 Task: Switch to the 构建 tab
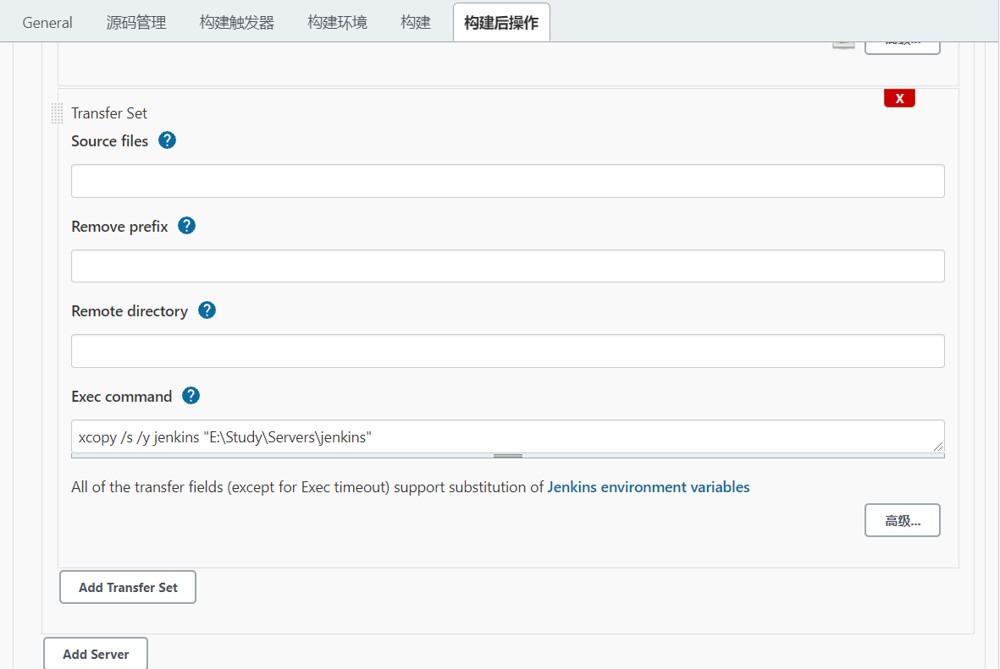(x=416, y=23)
